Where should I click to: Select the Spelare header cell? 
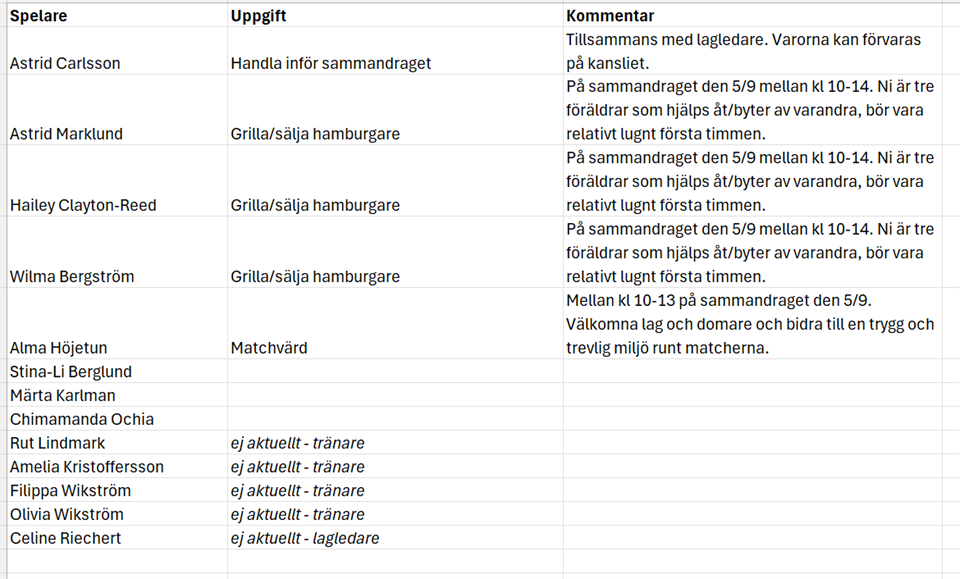(117, 15)
